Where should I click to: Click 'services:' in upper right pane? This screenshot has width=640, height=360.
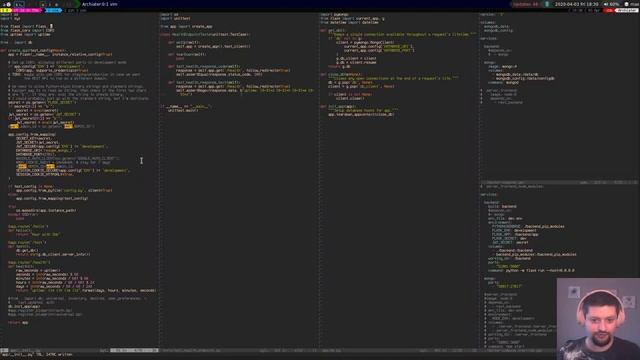[x=489, y=39]
